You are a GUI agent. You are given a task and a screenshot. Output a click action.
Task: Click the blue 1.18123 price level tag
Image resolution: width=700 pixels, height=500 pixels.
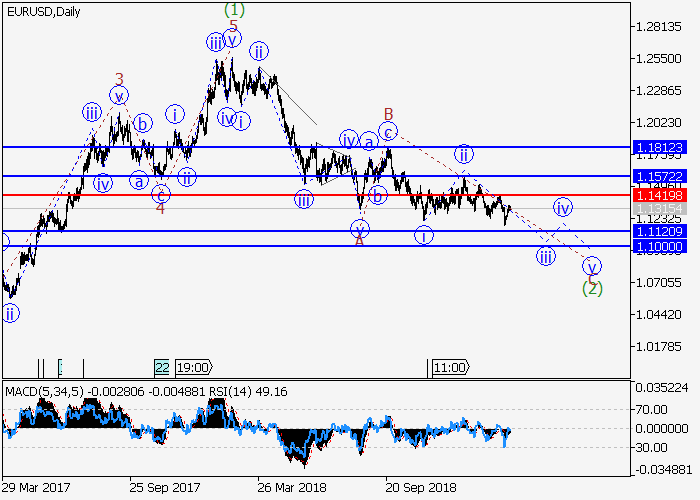click(x=659, y=147)
